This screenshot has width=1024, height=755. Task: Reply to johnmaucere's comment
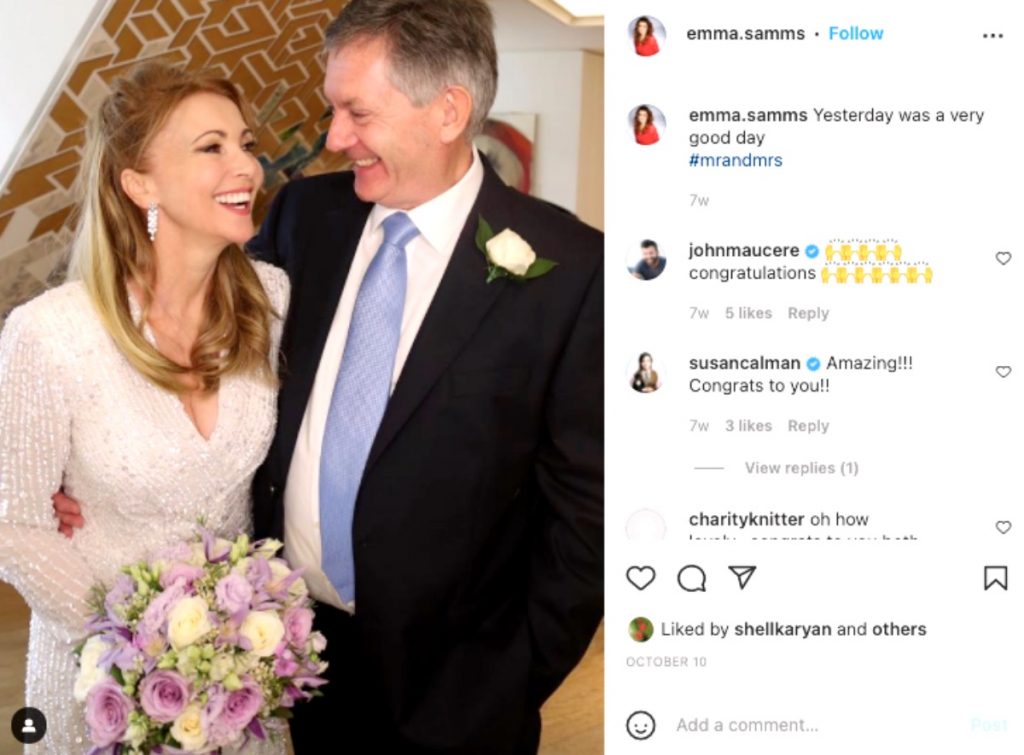(x=808, y=313)
